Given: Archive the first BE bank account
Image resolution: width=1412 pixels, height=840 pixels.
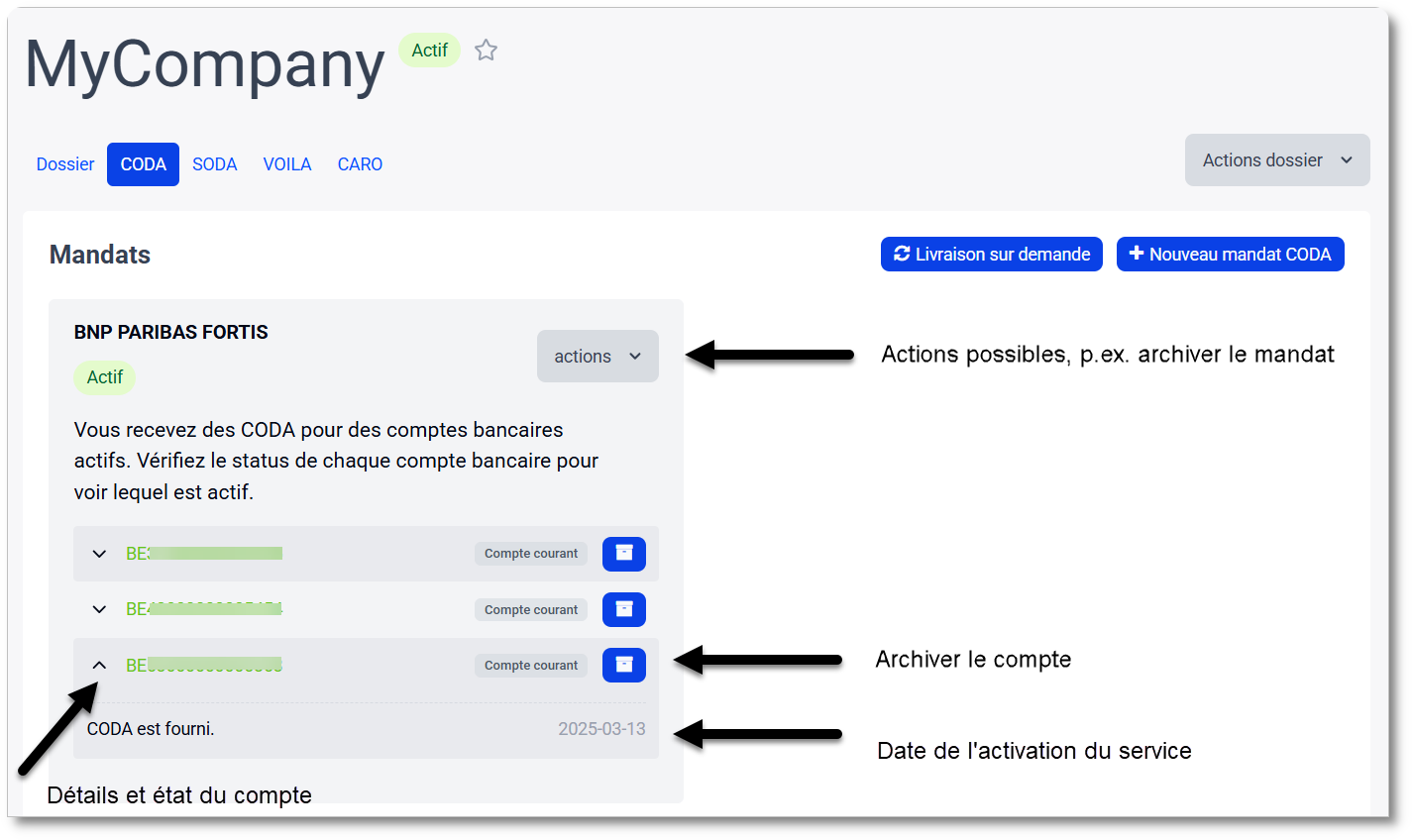Looking at the screenshot, I should tap(623, 554).
